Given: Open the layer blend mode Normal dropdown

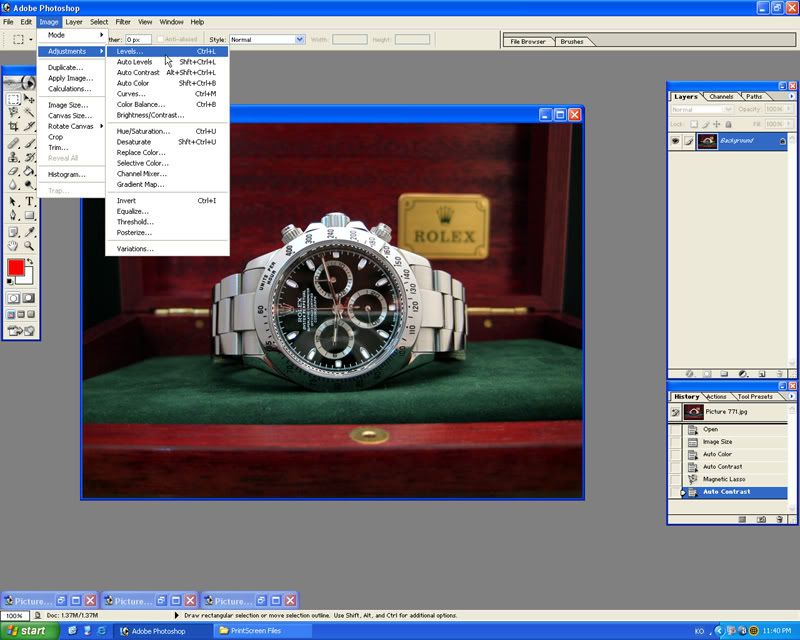Looking at the screenshot, I should 702,109.
